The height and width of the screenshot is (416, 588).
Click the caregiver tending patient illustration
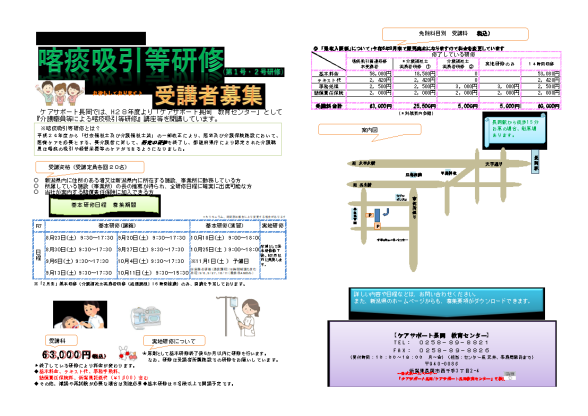coord(80,314)
